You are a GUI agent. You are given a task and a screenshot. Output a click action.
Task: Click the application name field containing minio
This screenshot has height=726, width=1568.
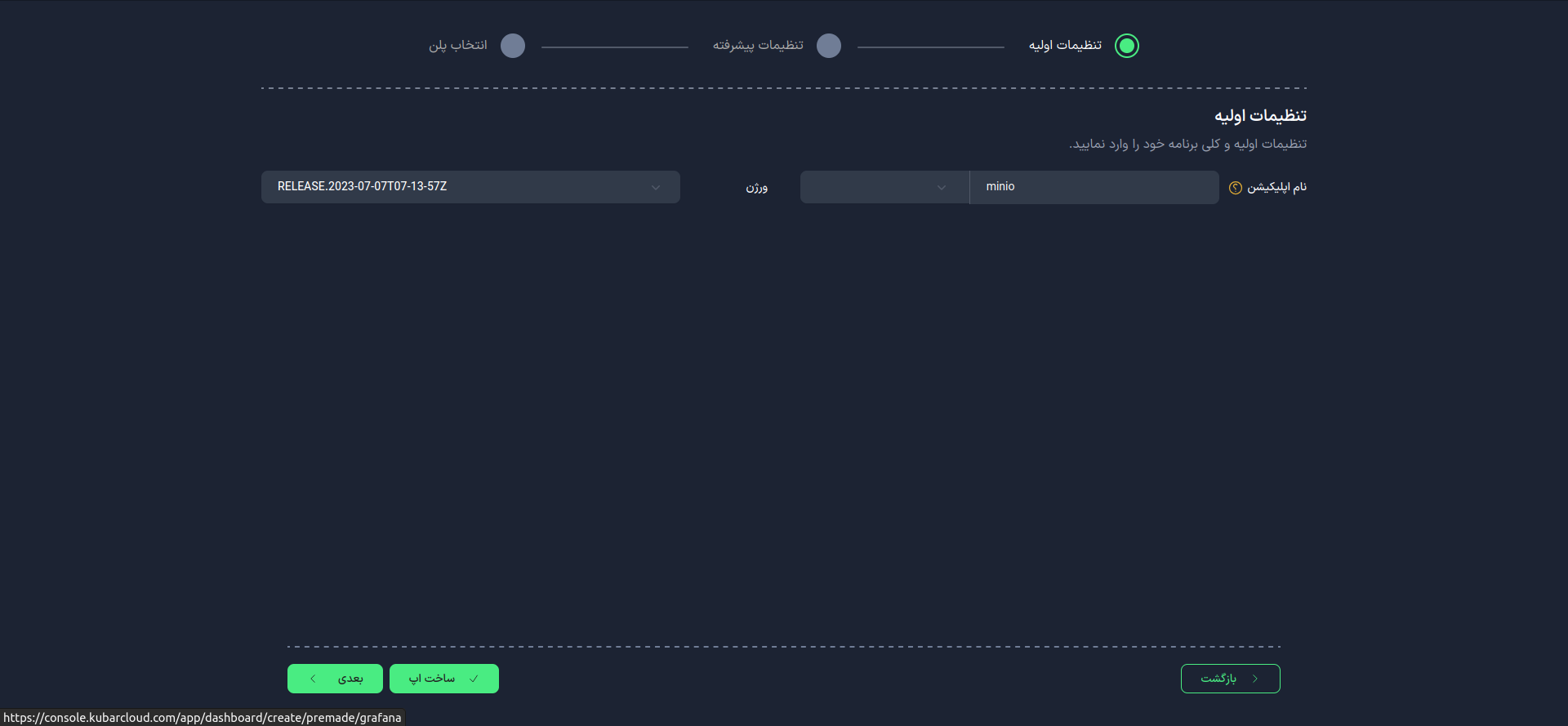pyautogui.click(x=1094, y=187)
